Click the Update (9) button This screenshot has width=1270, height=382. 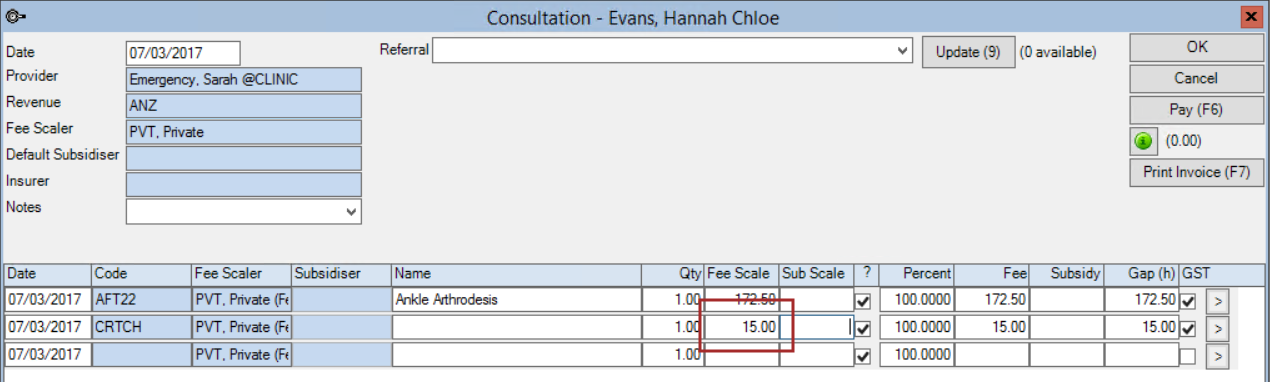pyautogui.click(x=968, y=51)
